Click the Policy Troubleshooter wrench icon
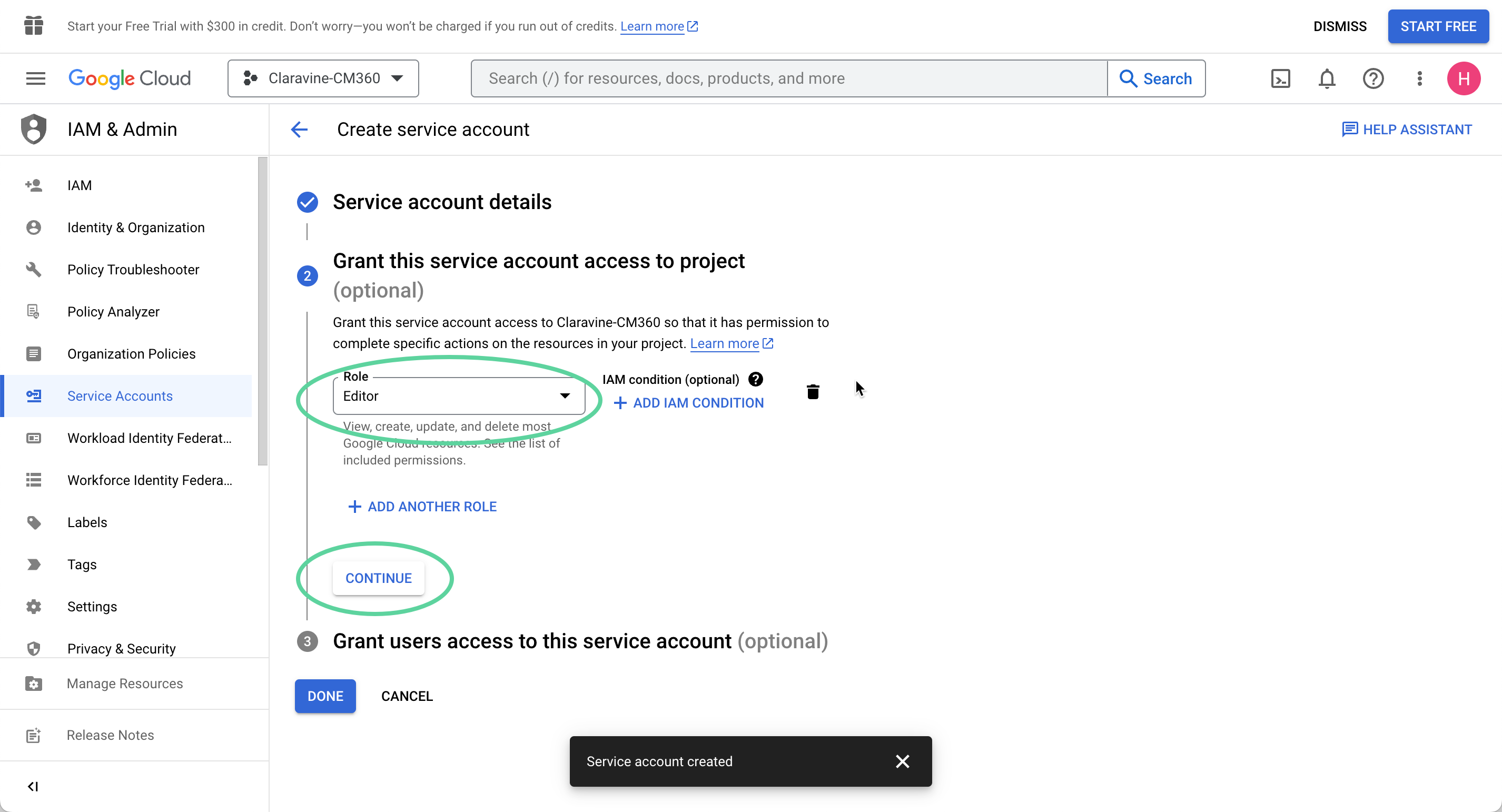 click(34, 269)
